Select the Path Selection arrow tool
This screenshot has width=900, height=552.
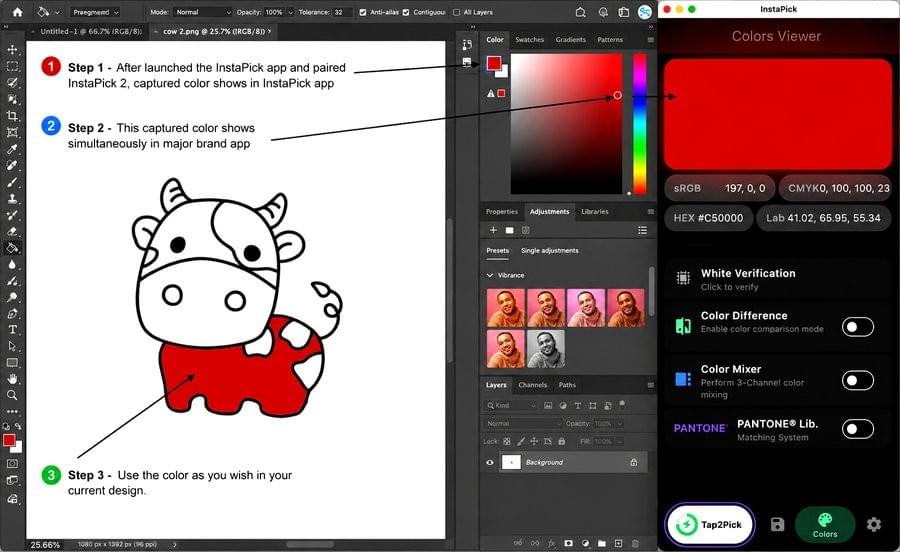coord(12,347)
